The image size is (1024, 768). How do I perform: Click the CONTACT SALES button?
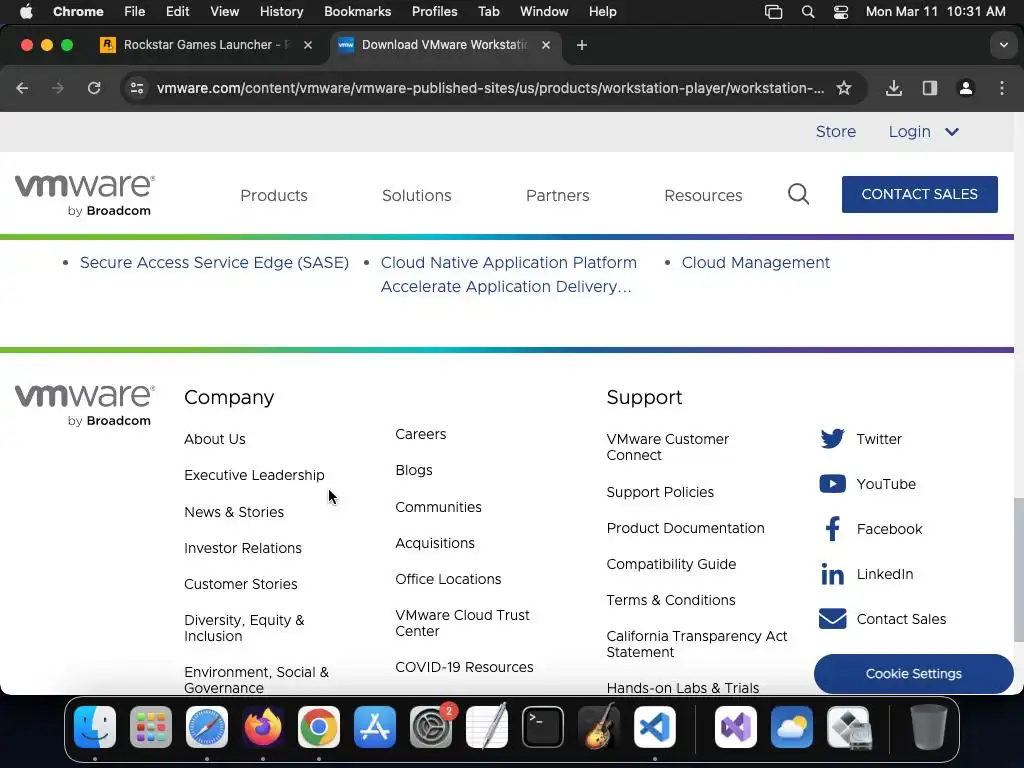pyautogui.click(x=920, y=194)
